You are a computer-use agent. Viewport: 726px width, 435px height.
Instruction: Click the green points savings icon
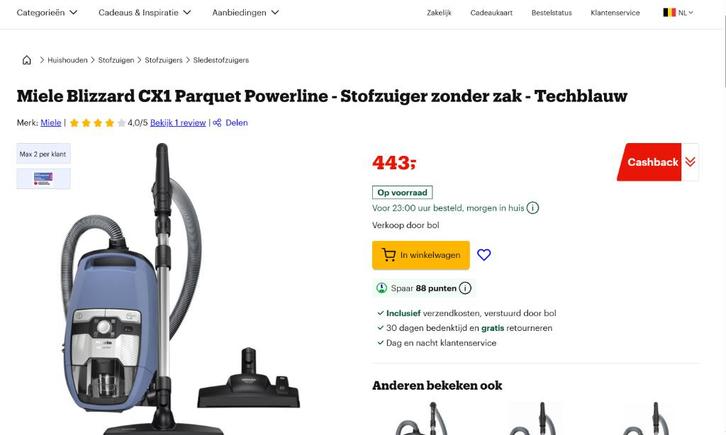[382, 288]
